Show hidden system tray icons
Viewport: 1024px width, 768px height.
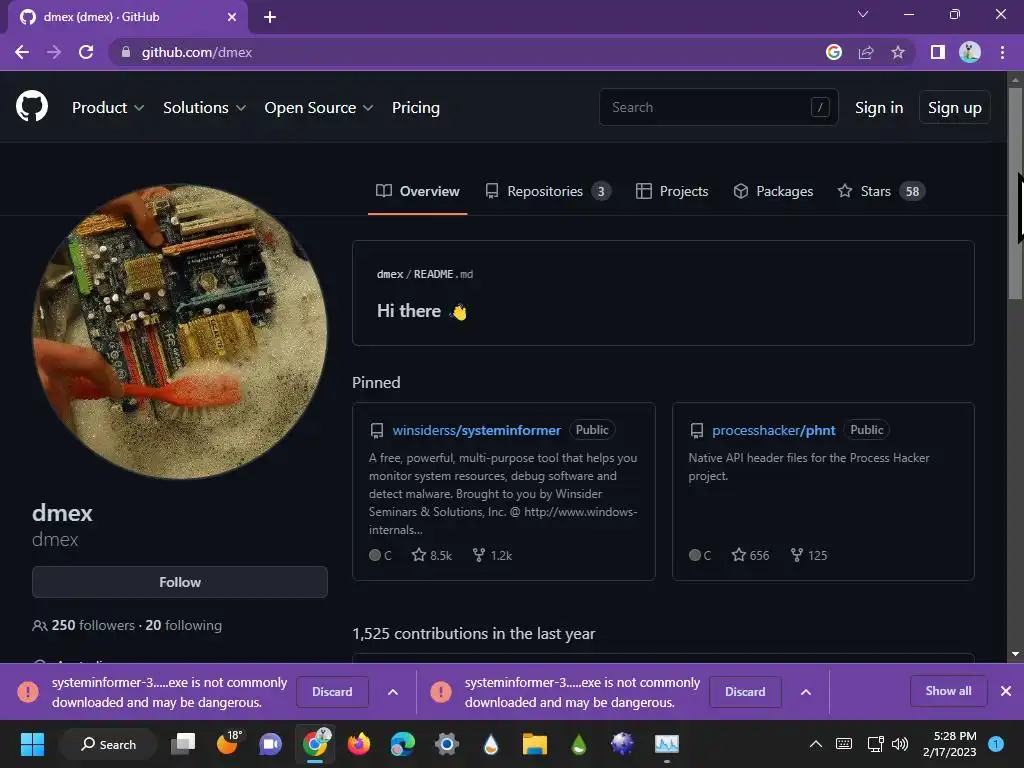(x=816, y=744)
